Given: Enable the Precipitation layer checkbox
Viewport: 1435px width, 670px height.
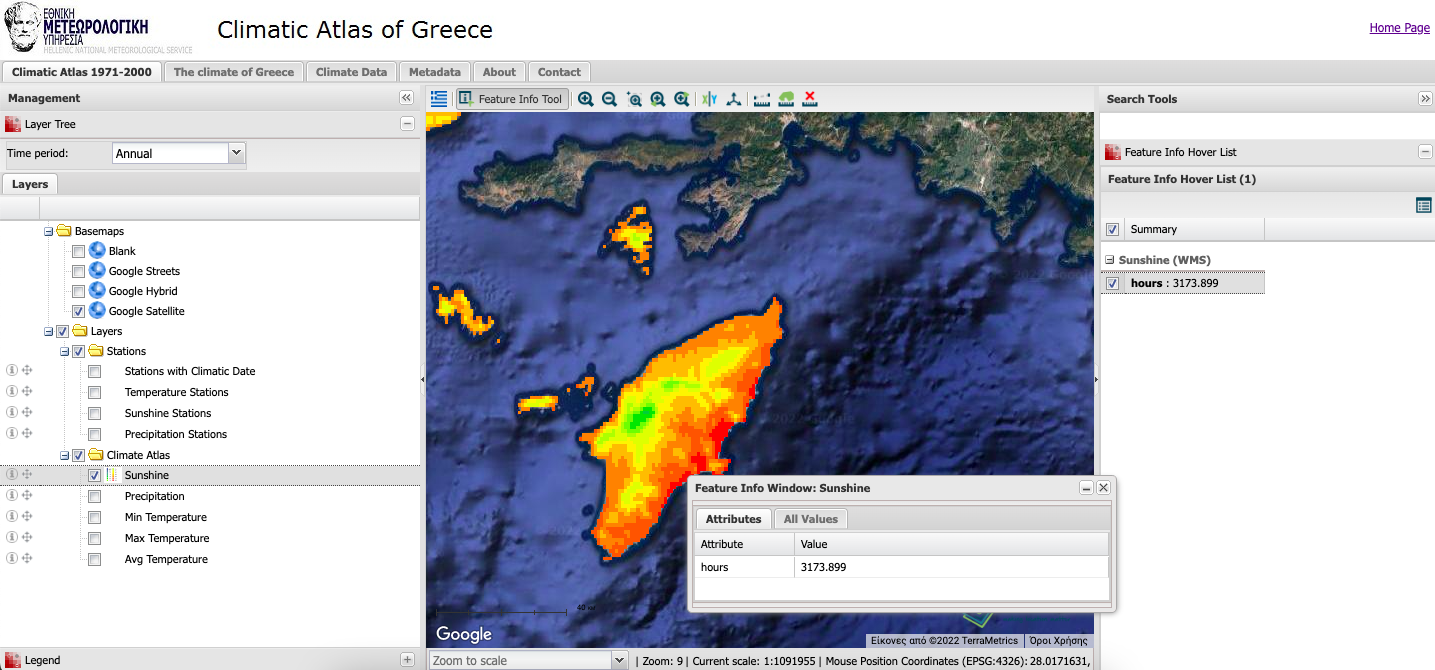Looking at the screenshot, I should click(94, 497).
